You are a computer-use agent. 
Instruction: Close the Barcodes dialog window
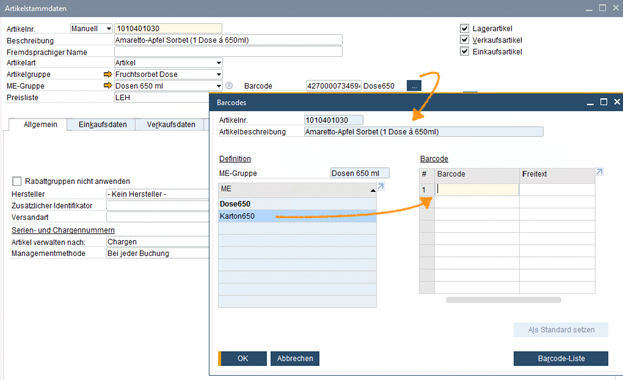617,102
